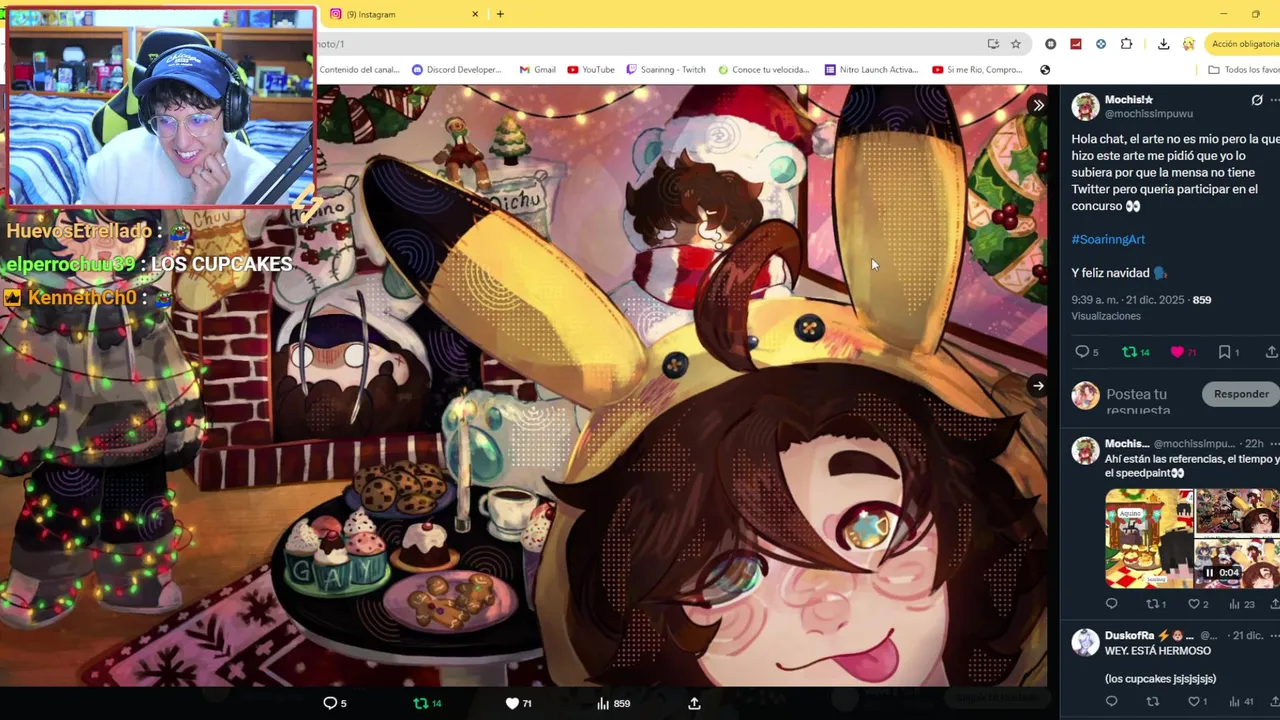Open the dark round extension icon
The height and width of the screenshot is (720, 1280).
(x=1050, y=44)
